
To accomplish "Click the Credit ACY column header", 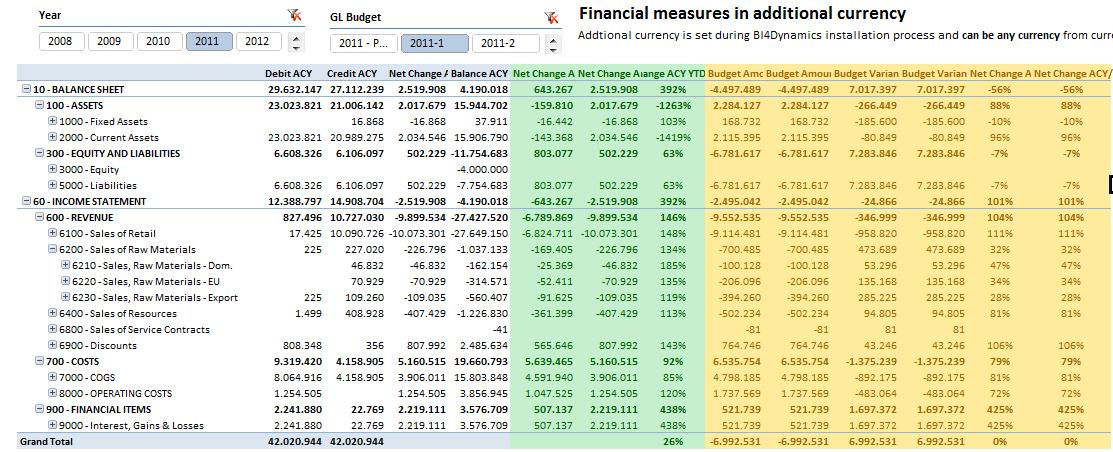I will click(x=351, y=73).
